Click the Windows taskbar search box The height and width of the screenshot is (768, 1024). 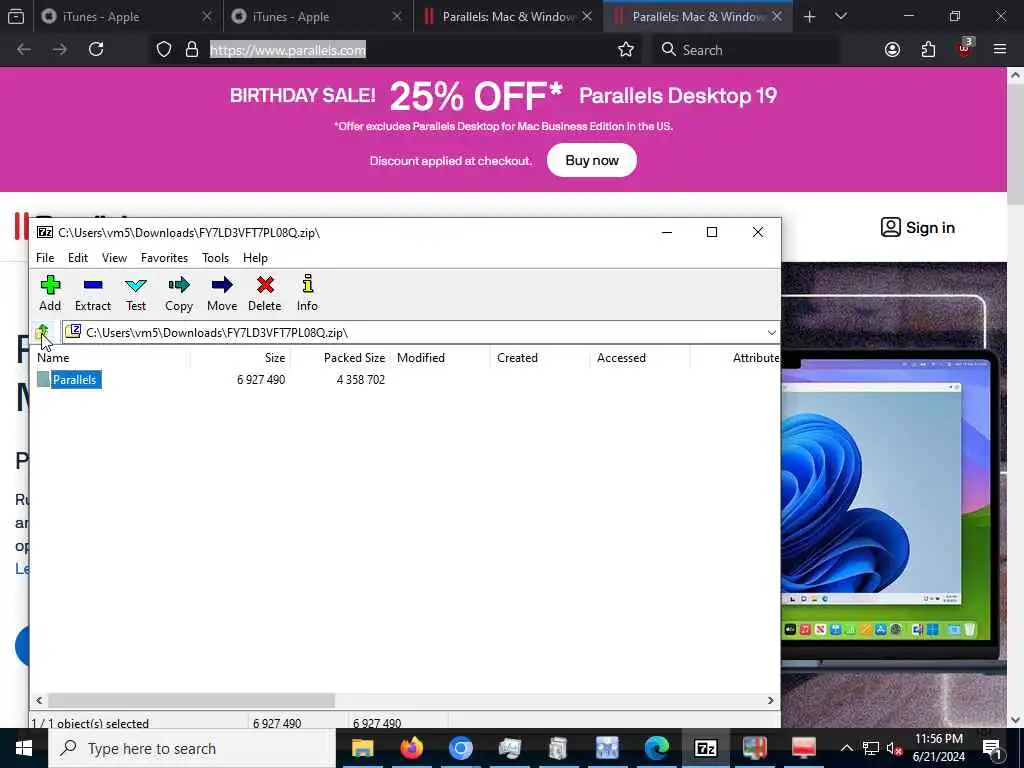pyautogui.click(x=191, y=748)
